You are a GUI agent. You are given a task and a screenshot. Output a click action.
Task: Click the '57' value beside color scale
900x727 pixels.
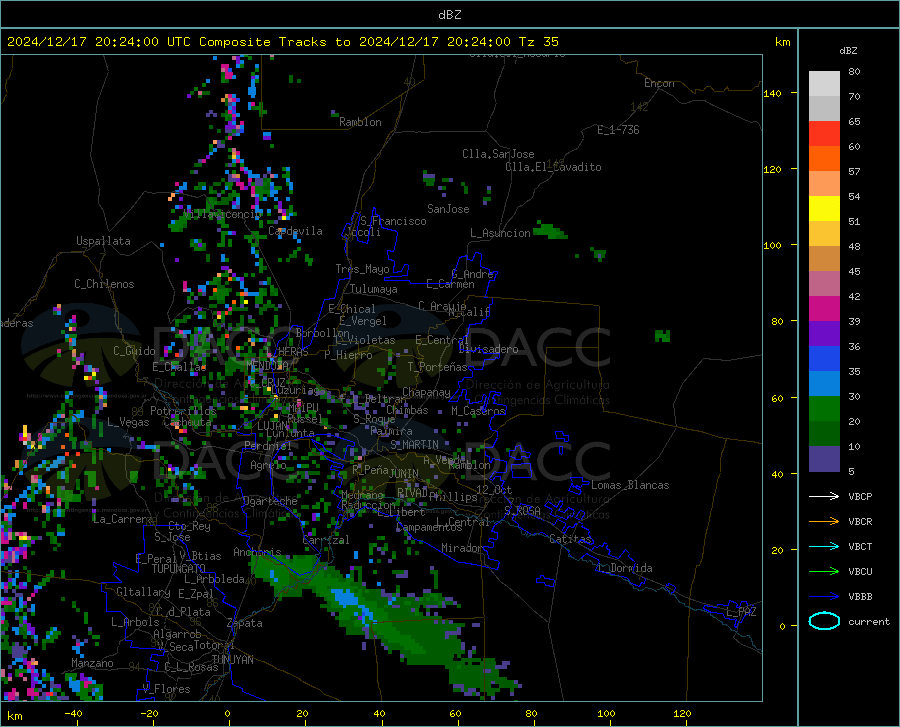coord(854,172)
